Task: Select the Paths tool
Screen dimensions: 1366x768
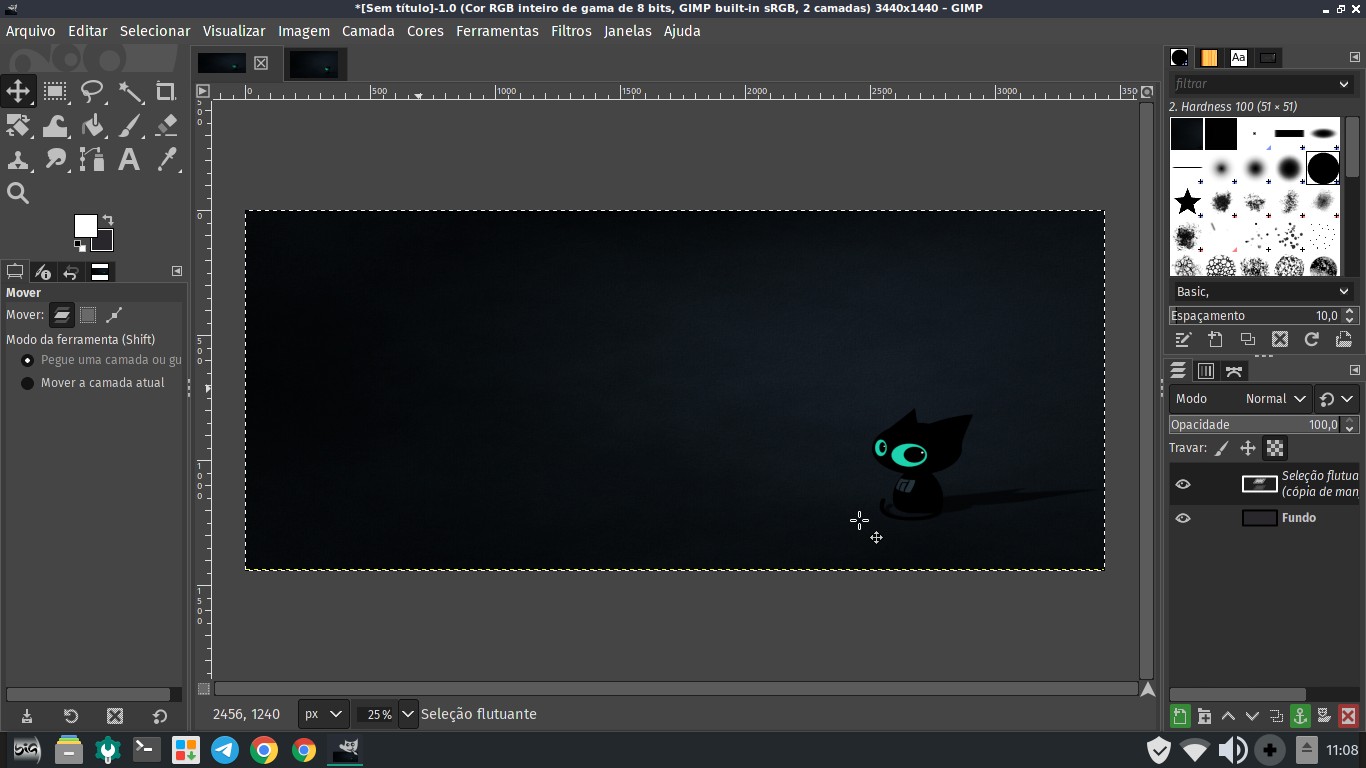Action: pyautogui.click(x=92, y=159)
